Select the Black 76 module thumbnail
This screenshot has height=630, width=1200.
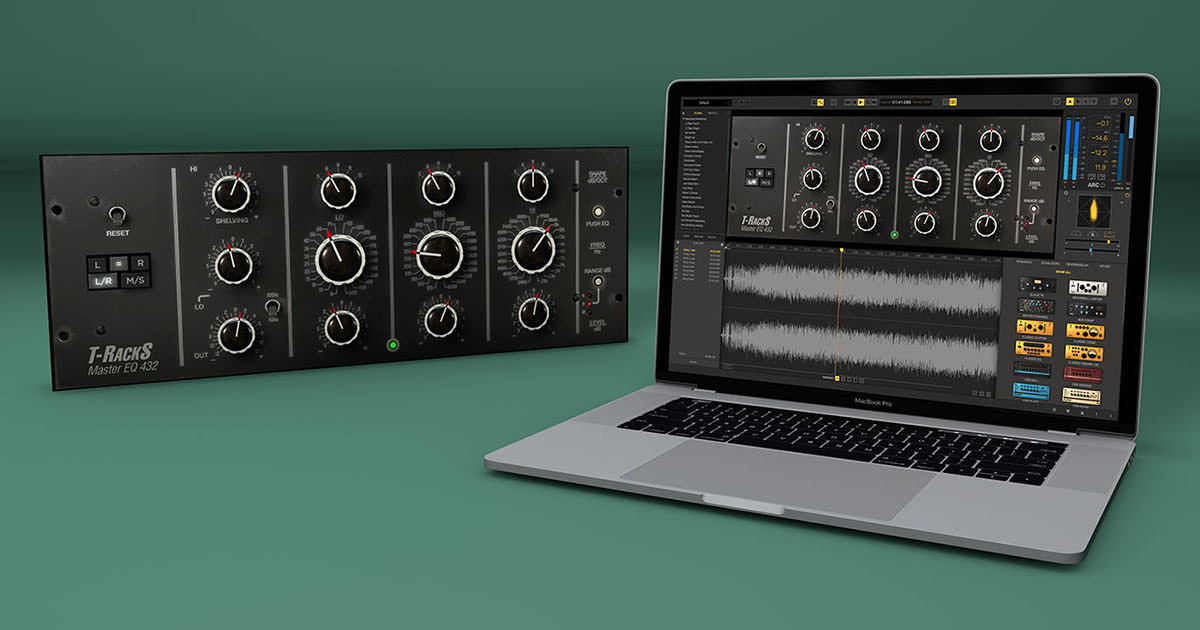(1037, 284)
